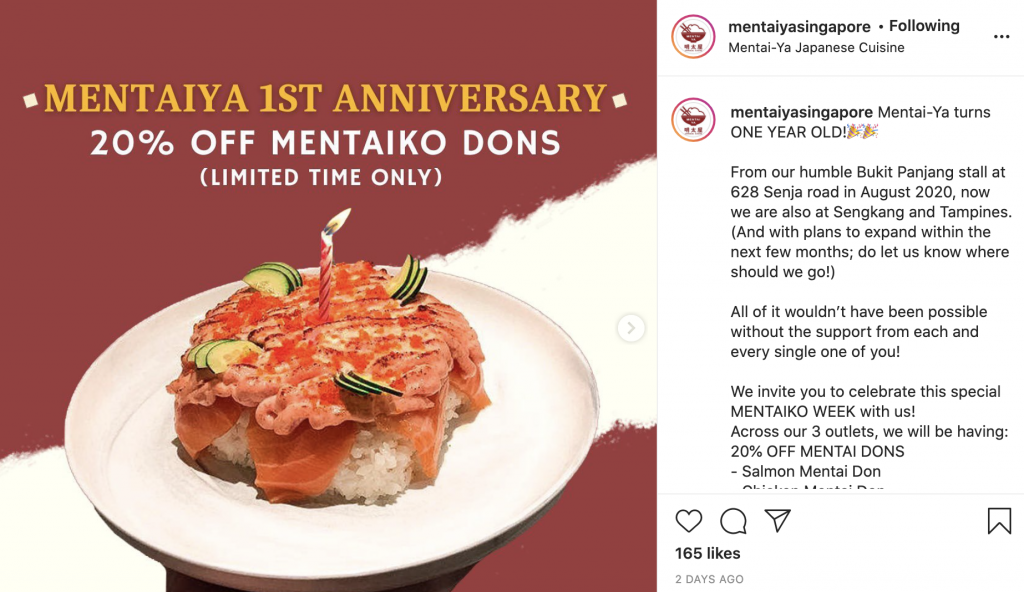Like the post with the heart icon
The image size is (1024, 592).
coord(689,521)
